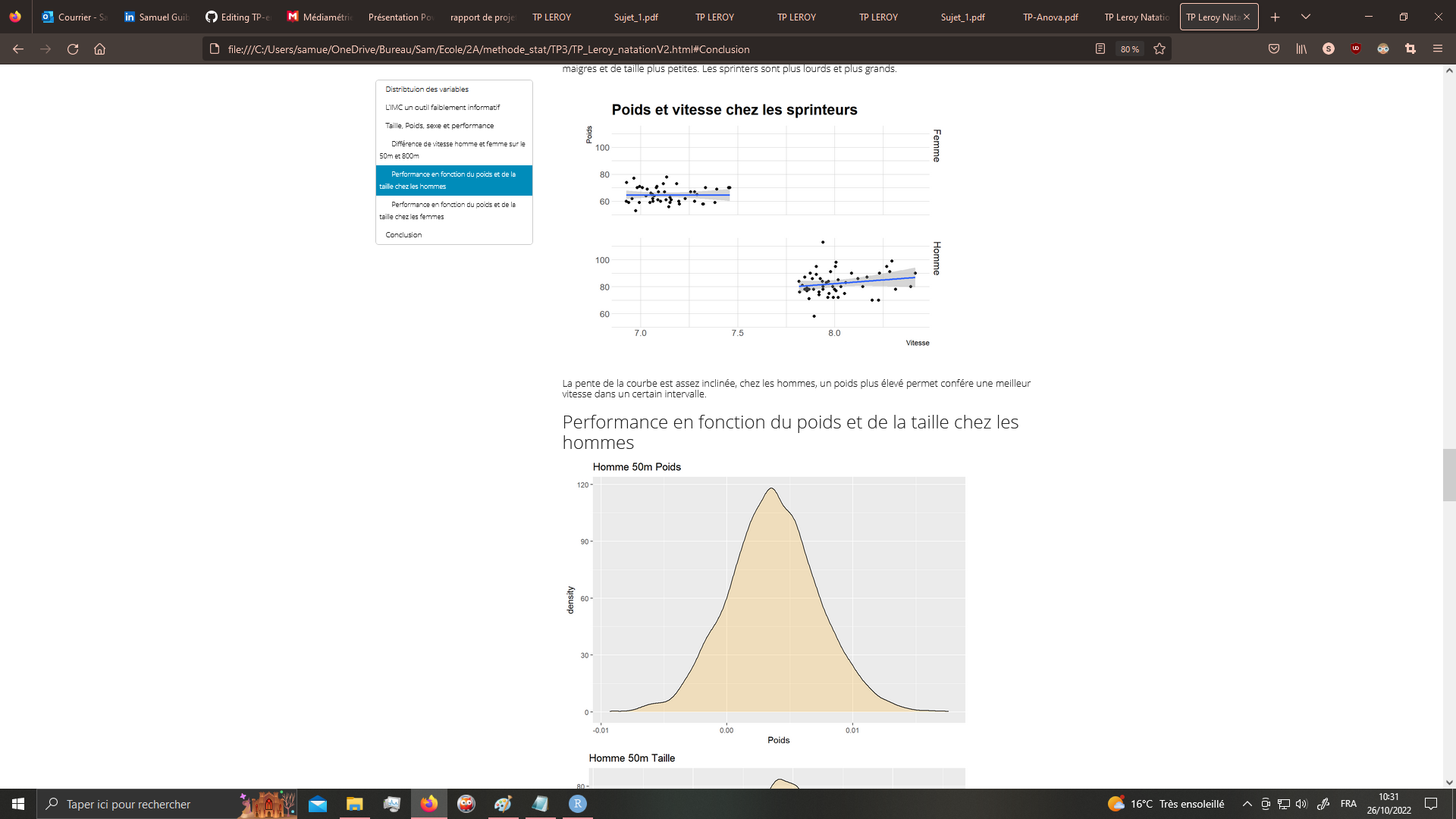Open the clock and calendar flyout
This screenshot has width=1456, height=819.
click(1389, 804)
